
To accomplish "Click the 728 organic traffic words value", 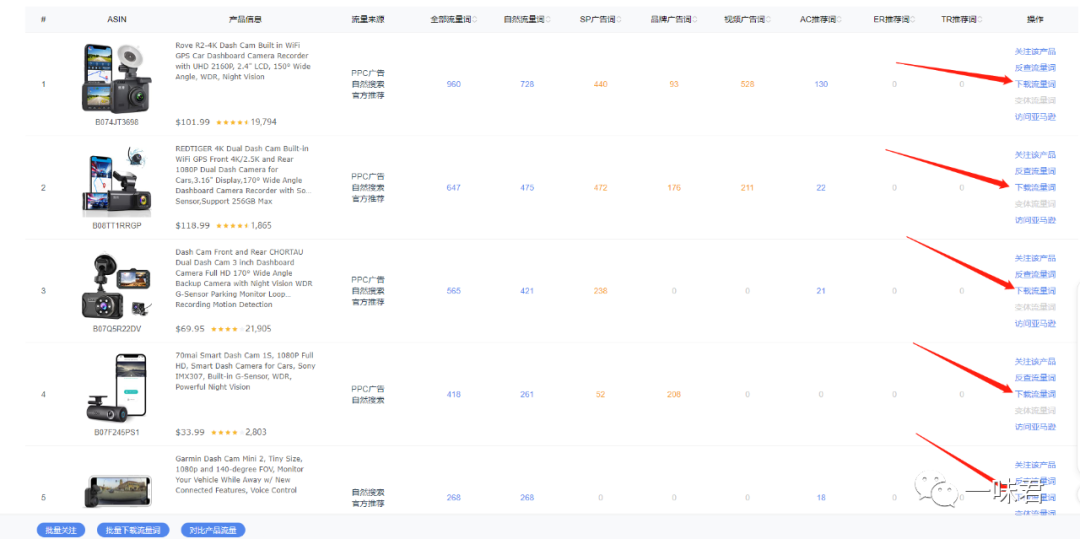I will [x=527, y=84].
